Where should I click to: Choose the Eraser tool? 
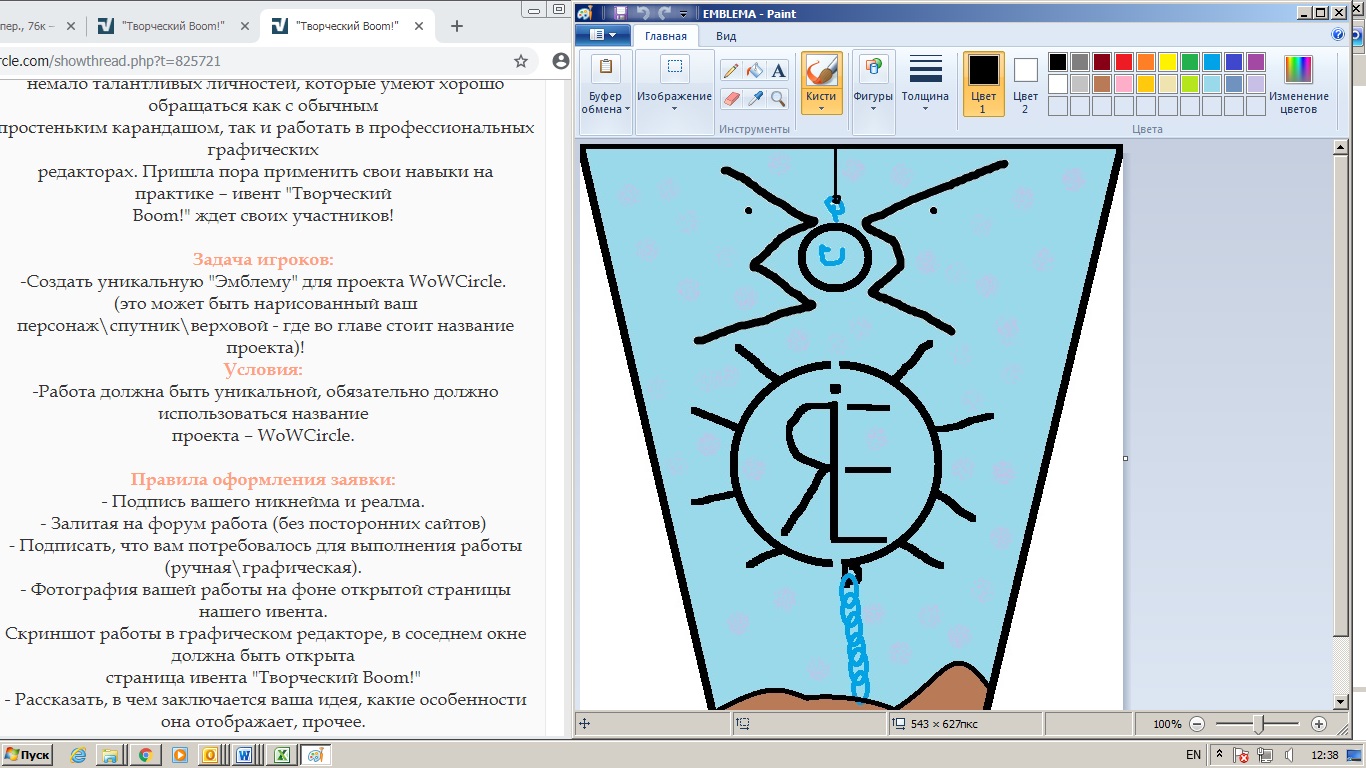click(731, 98)
